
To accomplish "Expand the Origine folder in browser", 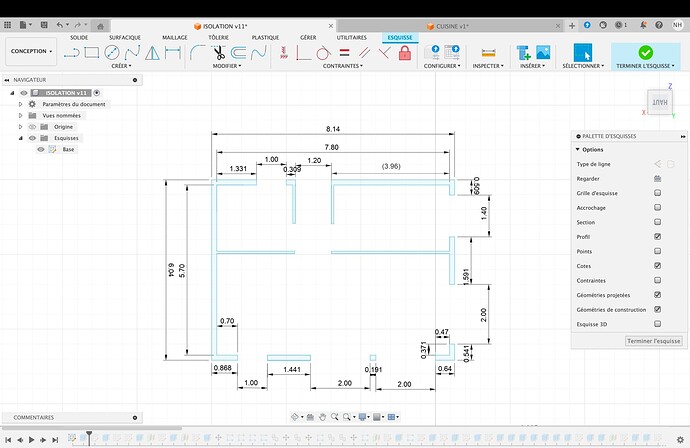I will (x=20, y=127).
